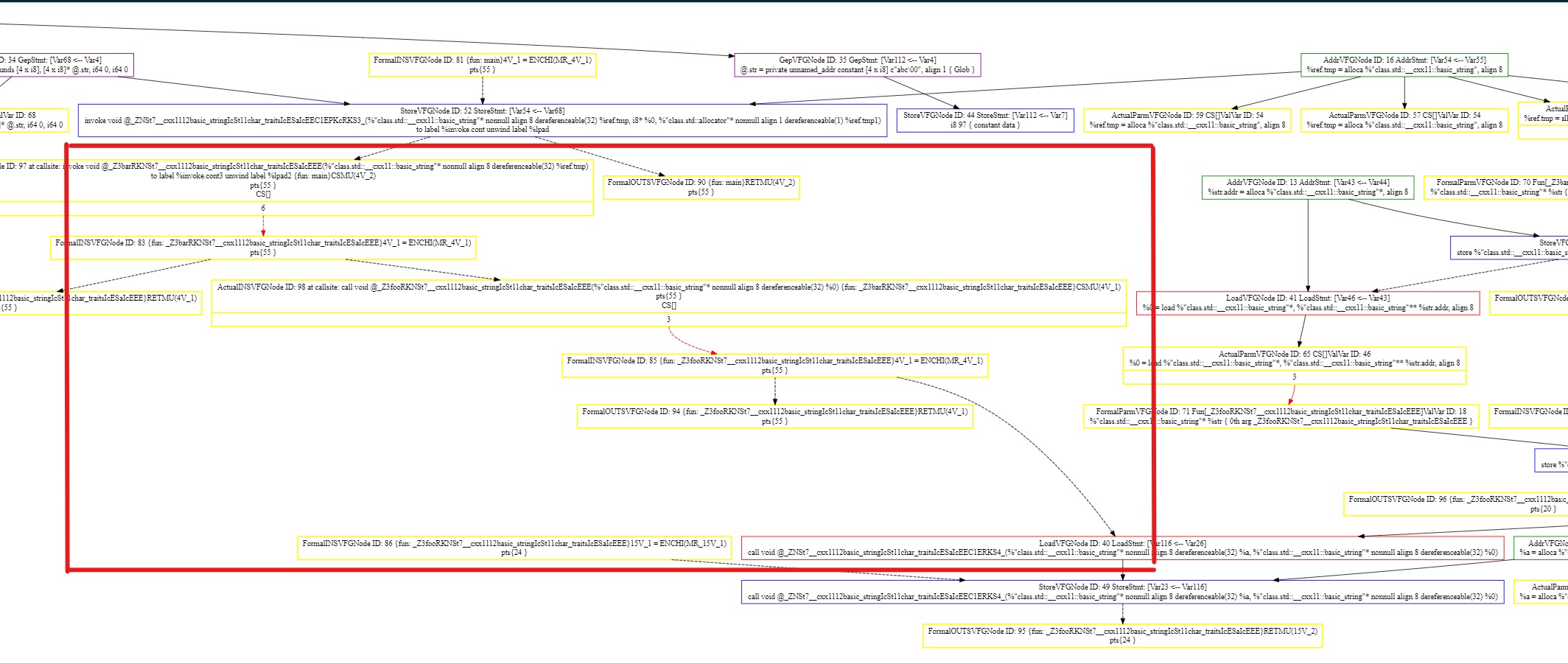Click the FormalOUTSVFGNode ID: 95 RETMU node
The image size is (1568, 664).
click(x=1123, y=635)
